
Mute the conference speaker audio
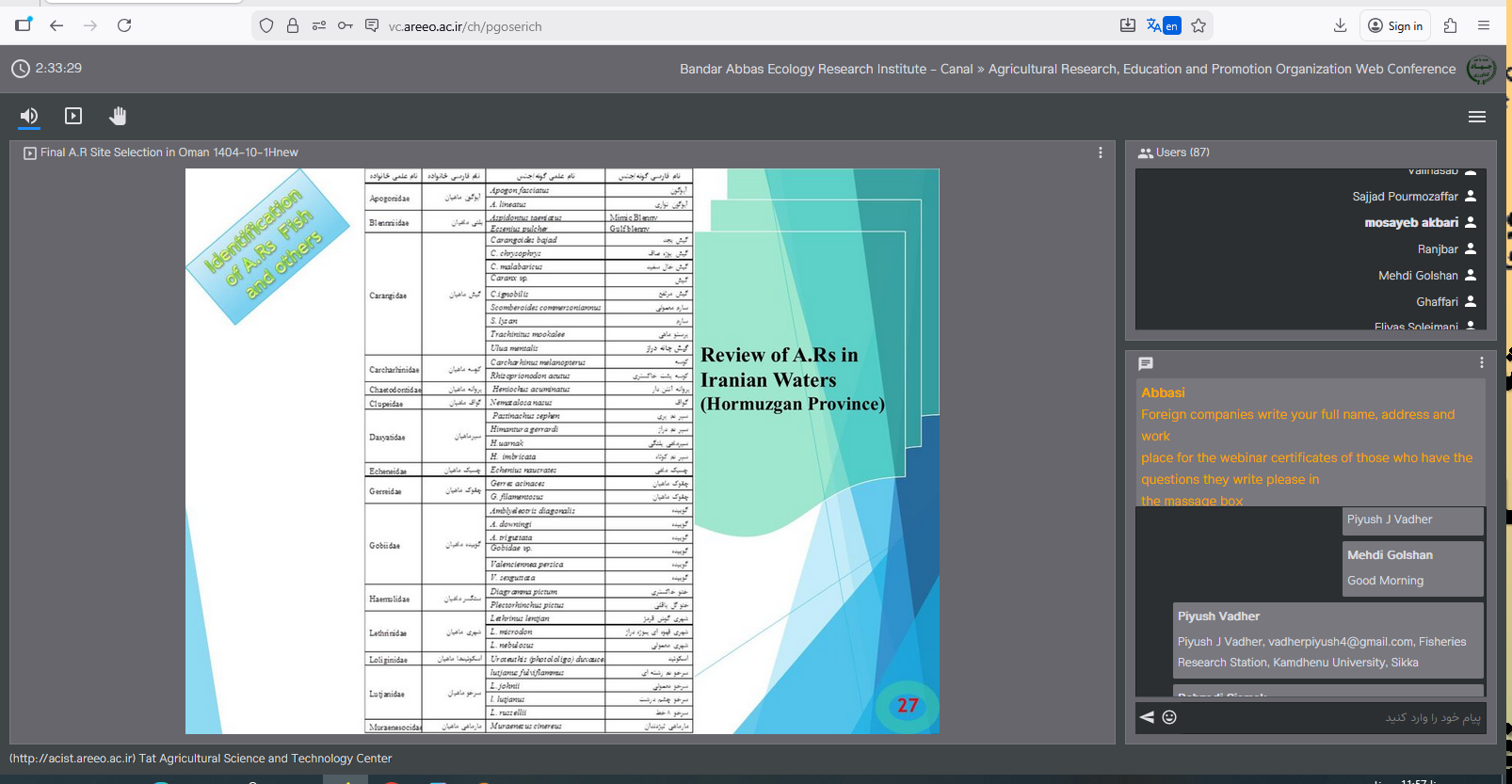click(x=29, y=116)
